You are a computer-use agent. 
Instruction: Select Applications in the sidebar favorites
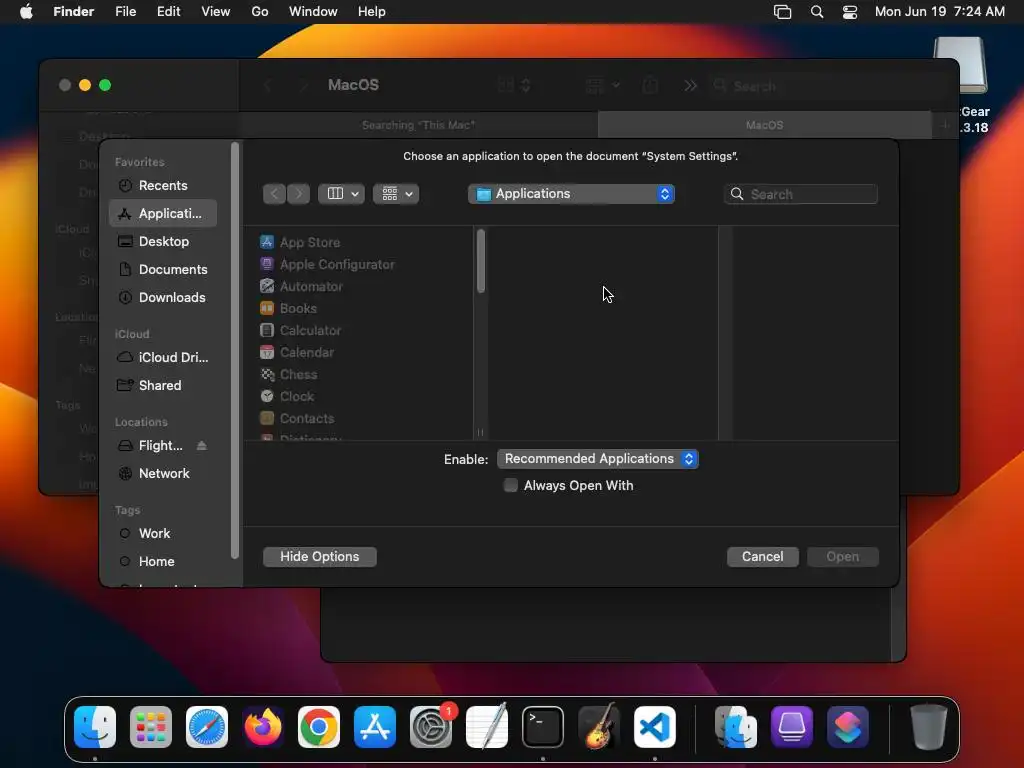coord(163,214)
